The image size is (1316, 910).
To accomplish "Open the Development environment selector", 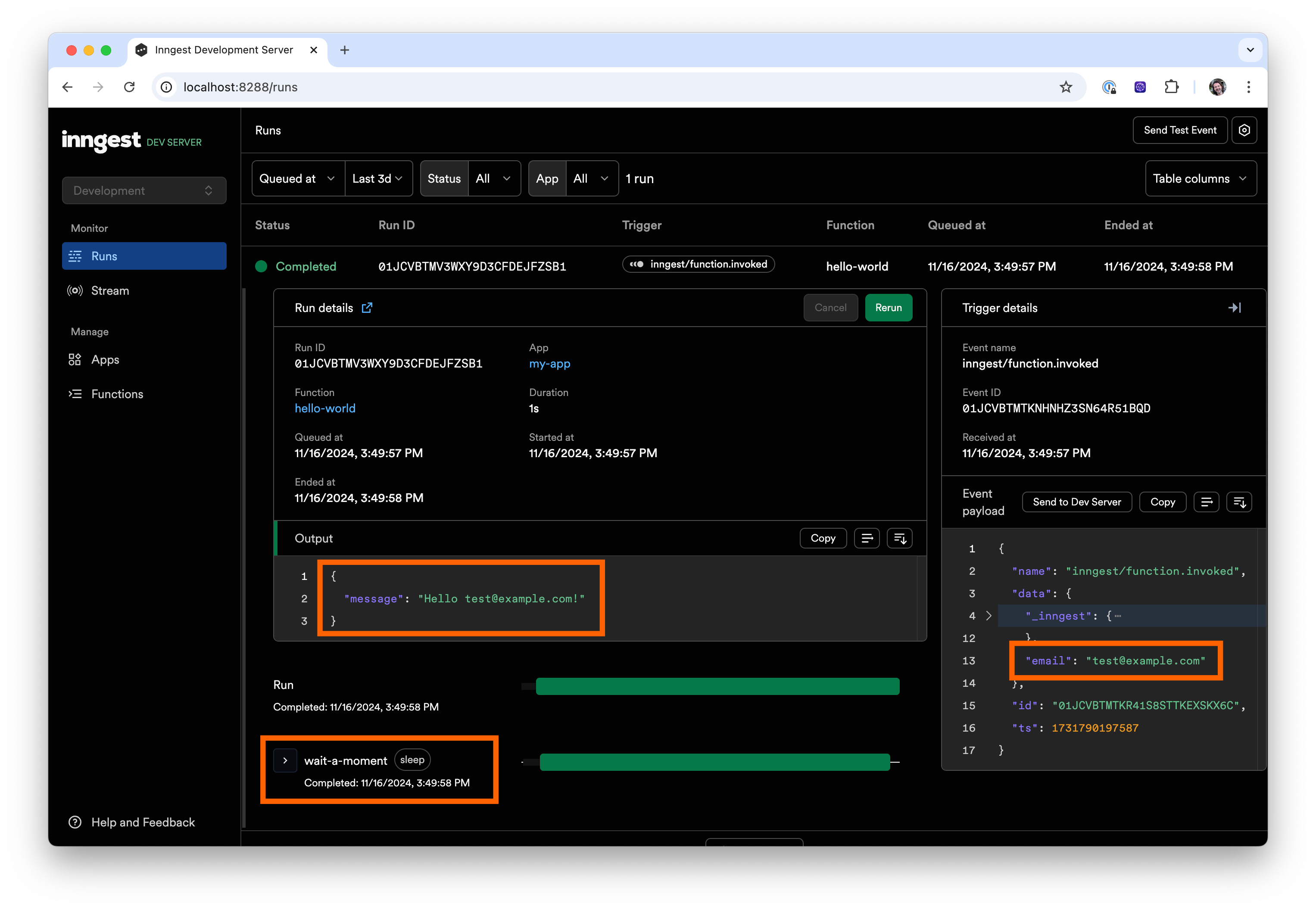I will tap(143, 190).
